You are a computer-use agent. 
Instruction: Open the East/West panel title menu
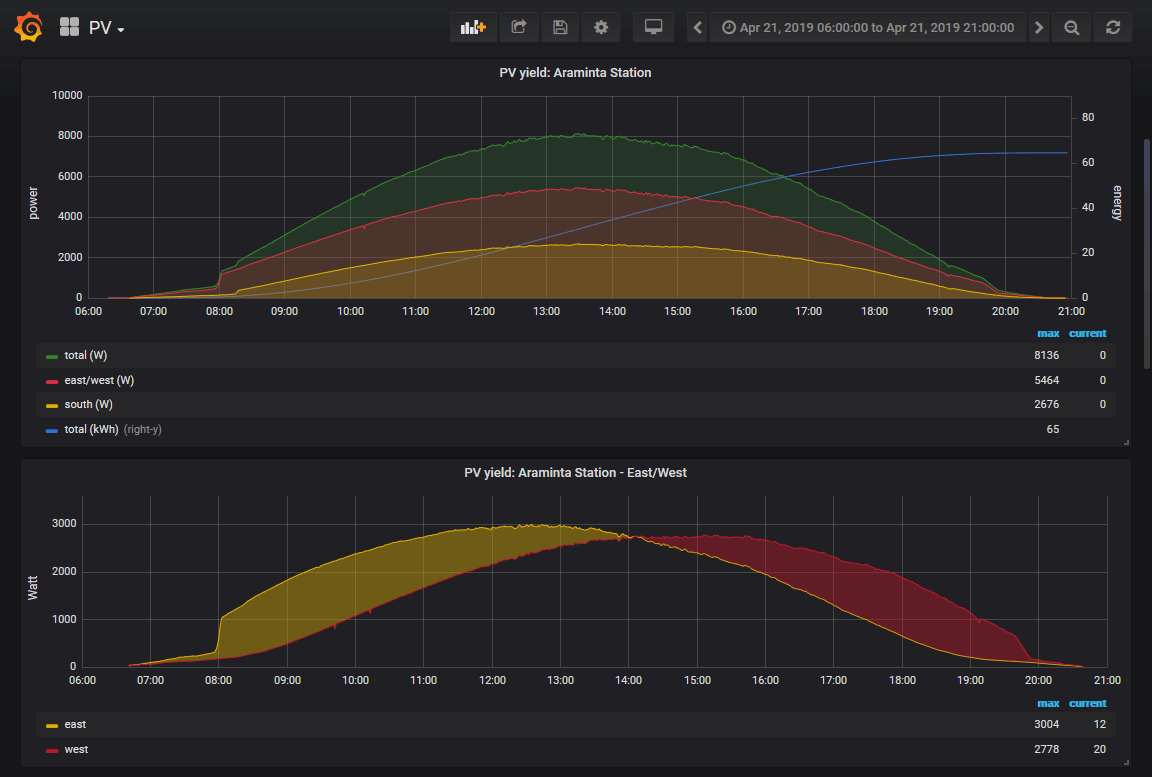(575, 473)
